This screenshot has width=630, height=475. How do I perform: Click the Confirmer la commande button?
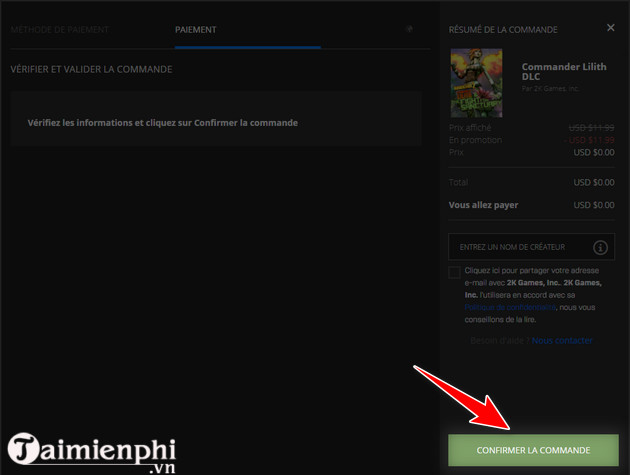coord(533,450)
